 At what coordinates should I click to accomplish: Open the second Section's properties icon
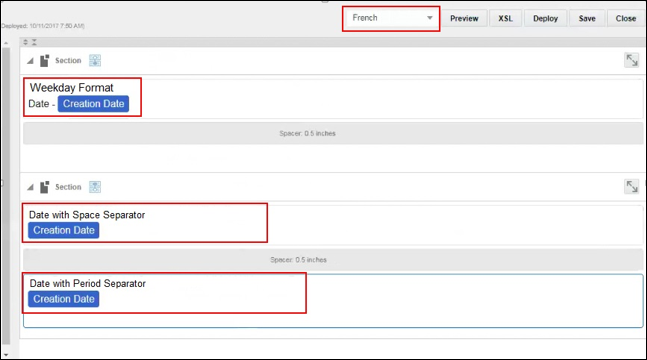pos(95,187)
